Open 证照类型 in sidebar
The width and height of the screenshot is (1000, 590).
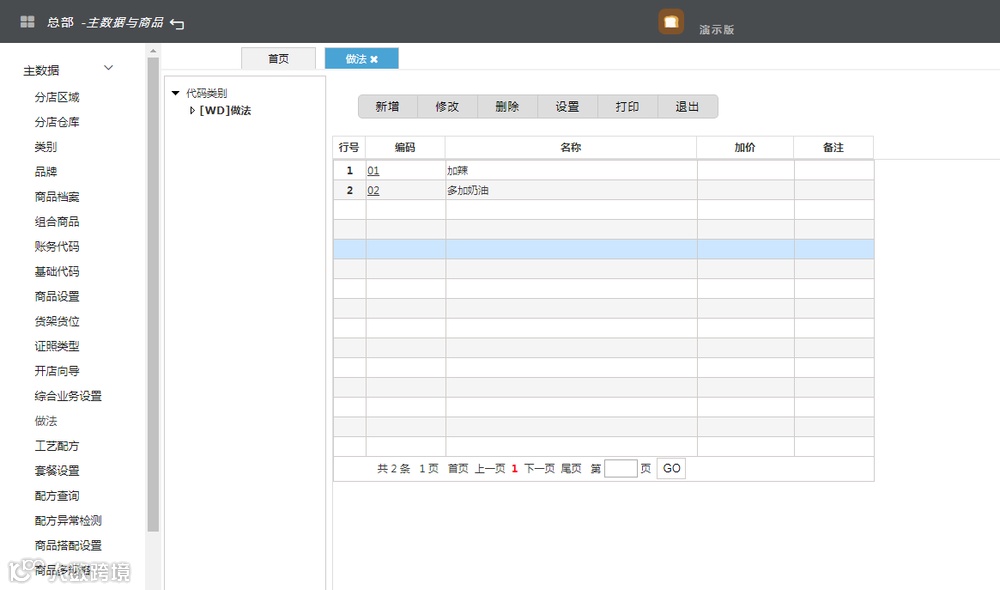tap(57, 346)
